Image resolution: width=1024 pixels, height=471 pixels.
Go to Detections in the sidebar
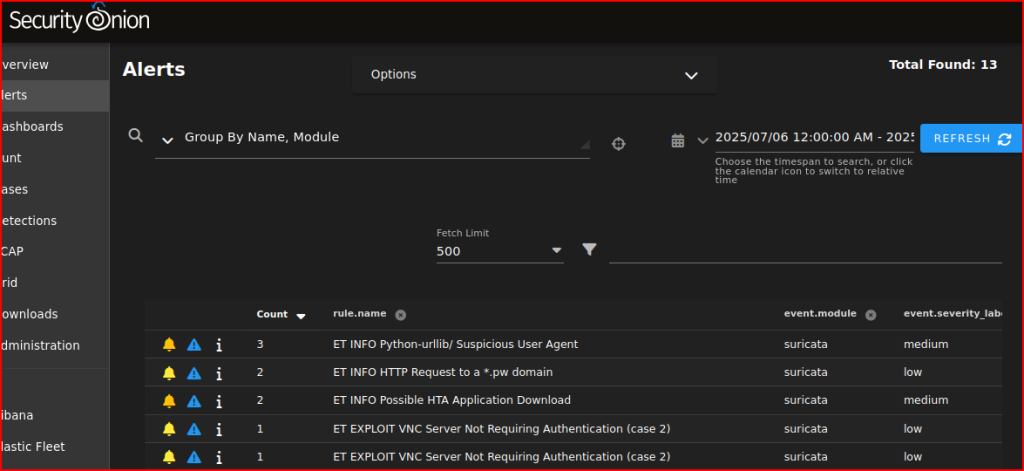click(30, 221)
